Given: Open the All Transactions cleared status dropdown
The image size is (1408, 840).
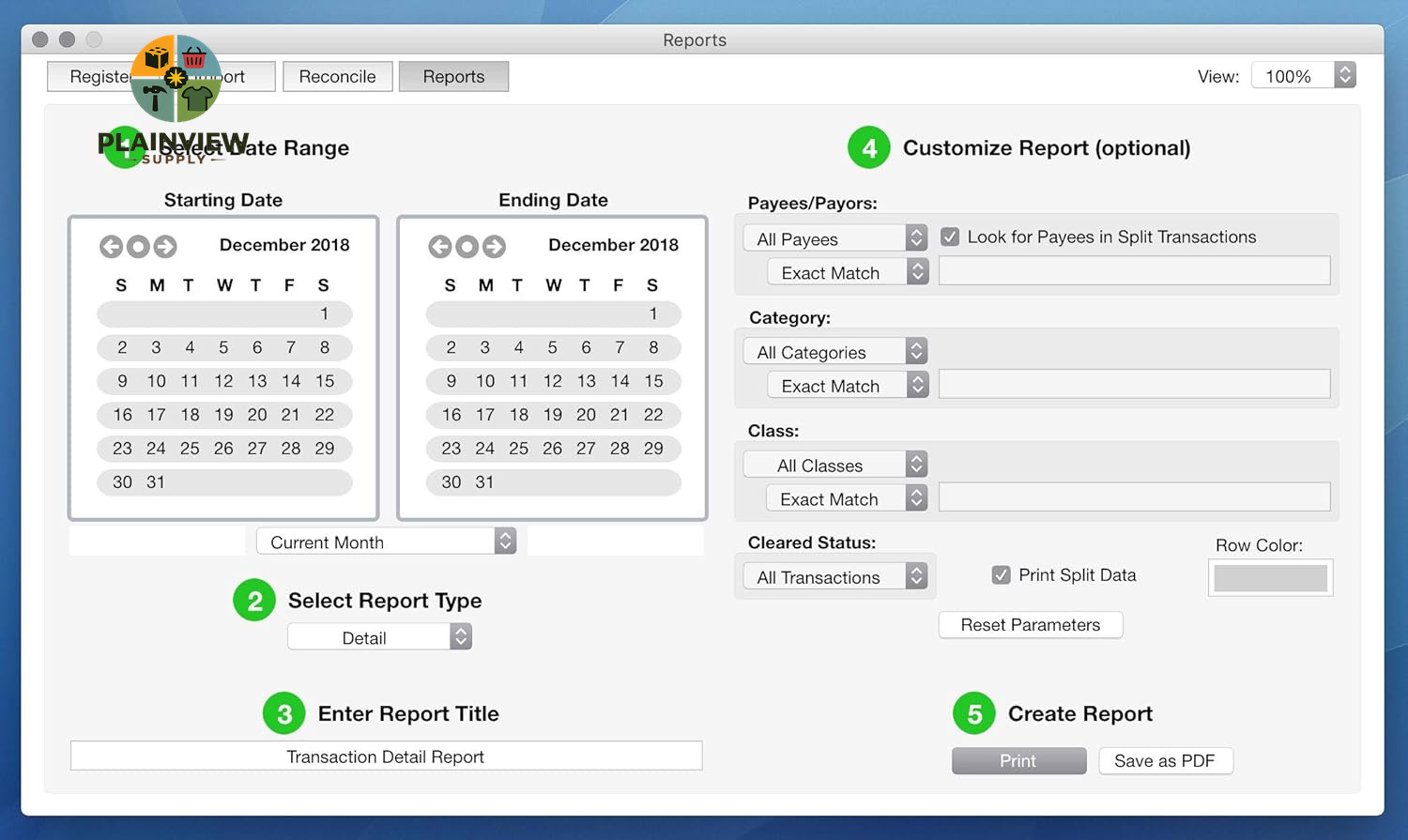Looking at the screenshot, I should tap(835, 576).
